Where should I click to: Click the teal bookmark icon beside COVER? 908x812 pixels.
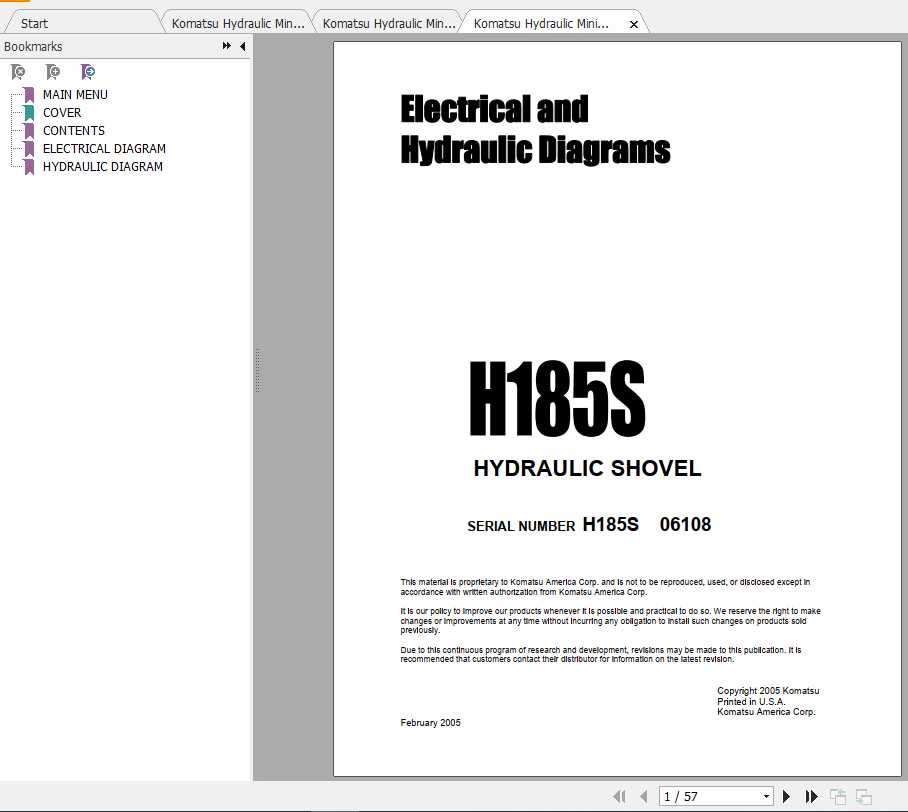tap(29, 113)
